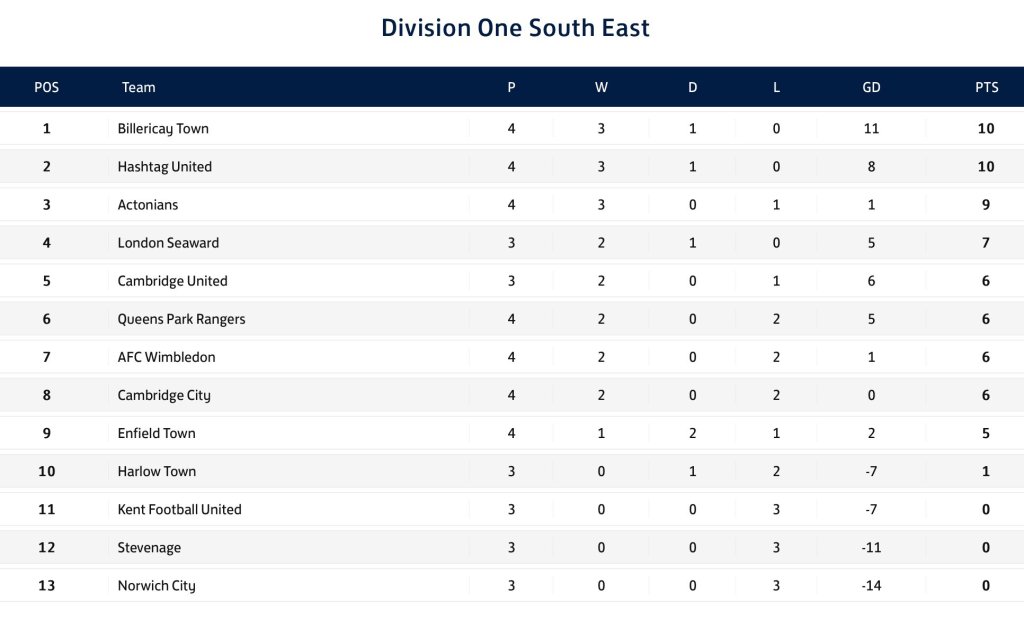1024x629 pixels.
Task: Click the Team column header
Action: (x=139, y=87)
